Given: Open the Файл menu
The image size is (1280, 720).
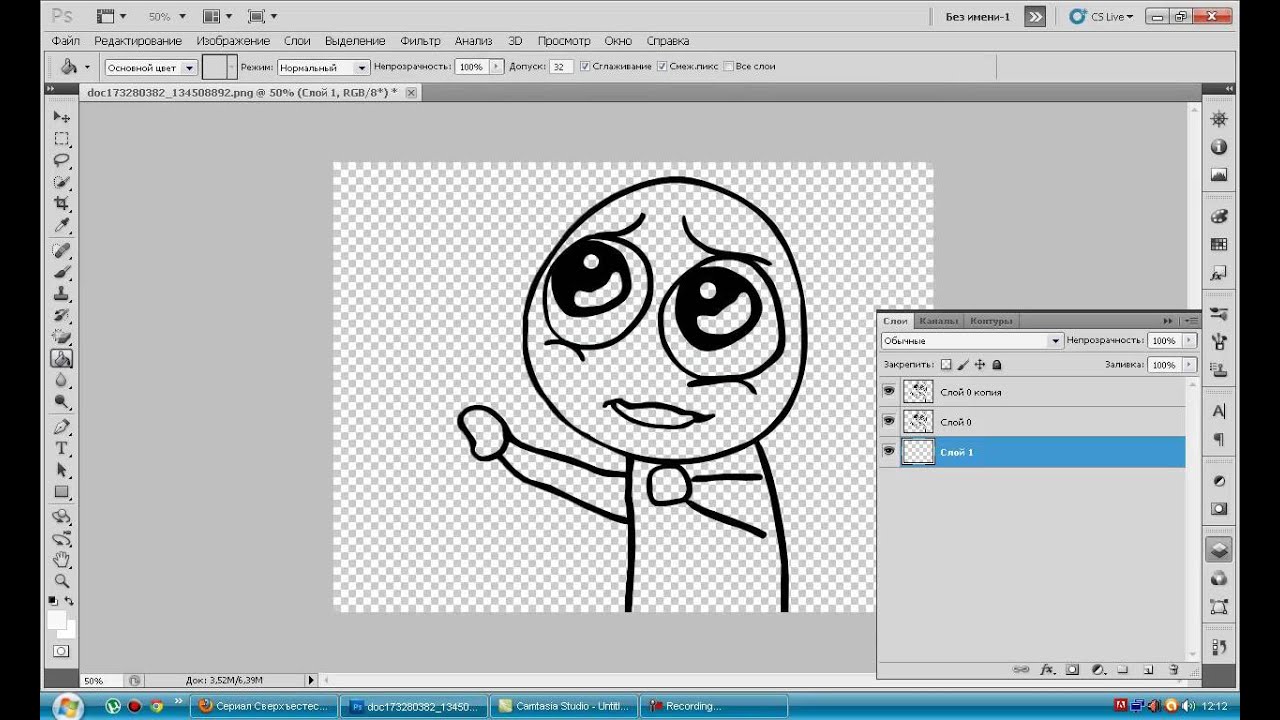Looking at the screenshot, I should [x=66, y=41].
